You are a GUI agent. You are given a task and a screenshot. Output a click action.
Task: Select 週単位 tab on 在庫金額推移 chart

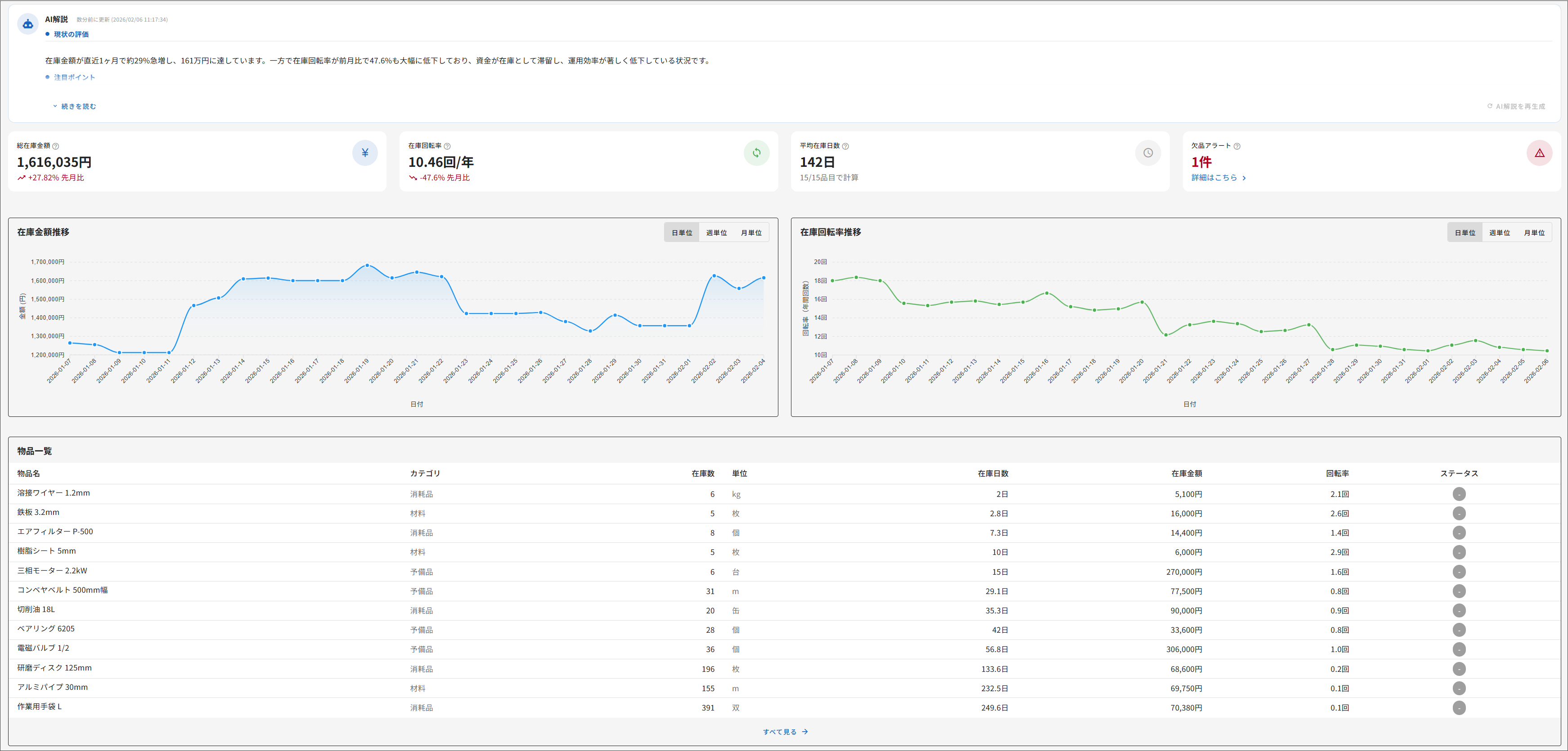point(716,232)
